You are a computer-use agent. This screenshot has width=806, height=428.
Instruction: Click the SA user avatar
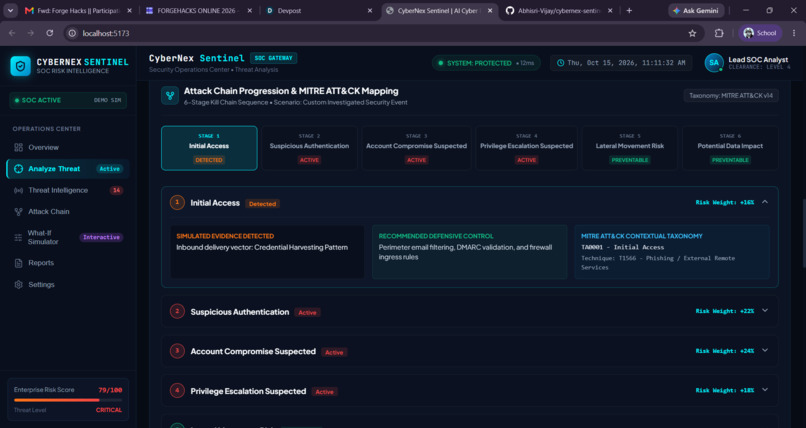pyautogui.click(x=714, y=63)
